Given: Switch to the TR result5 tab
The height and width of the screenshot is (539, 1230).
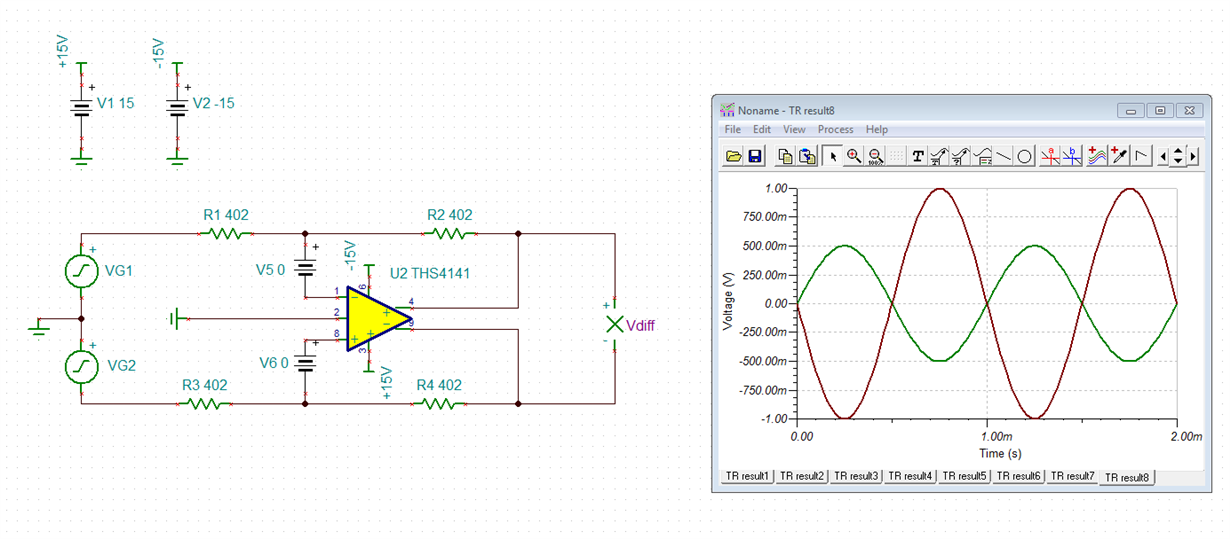Looking at the screenshot, I should coord(964,476).
